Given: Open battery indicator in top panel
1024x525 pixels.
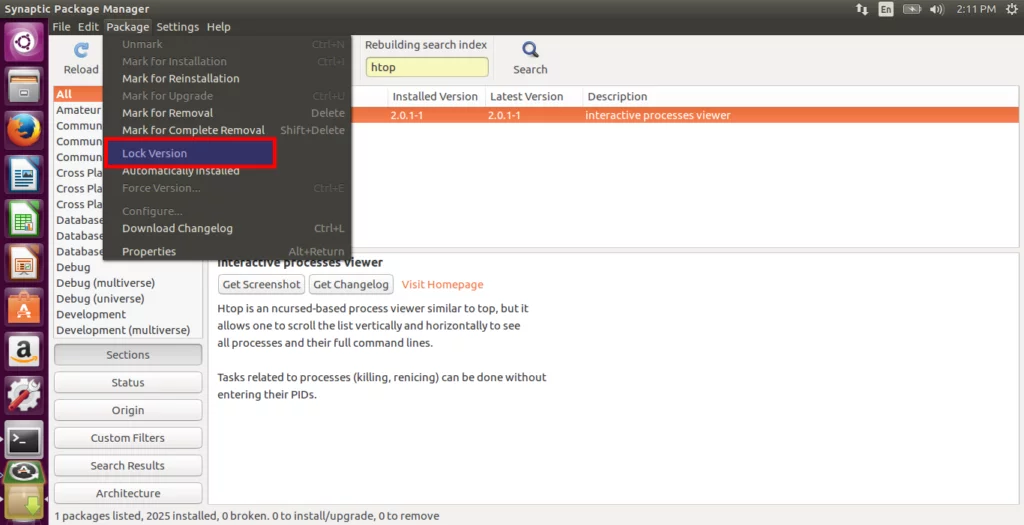Looking at the screenshot, I should pos(912,9).
